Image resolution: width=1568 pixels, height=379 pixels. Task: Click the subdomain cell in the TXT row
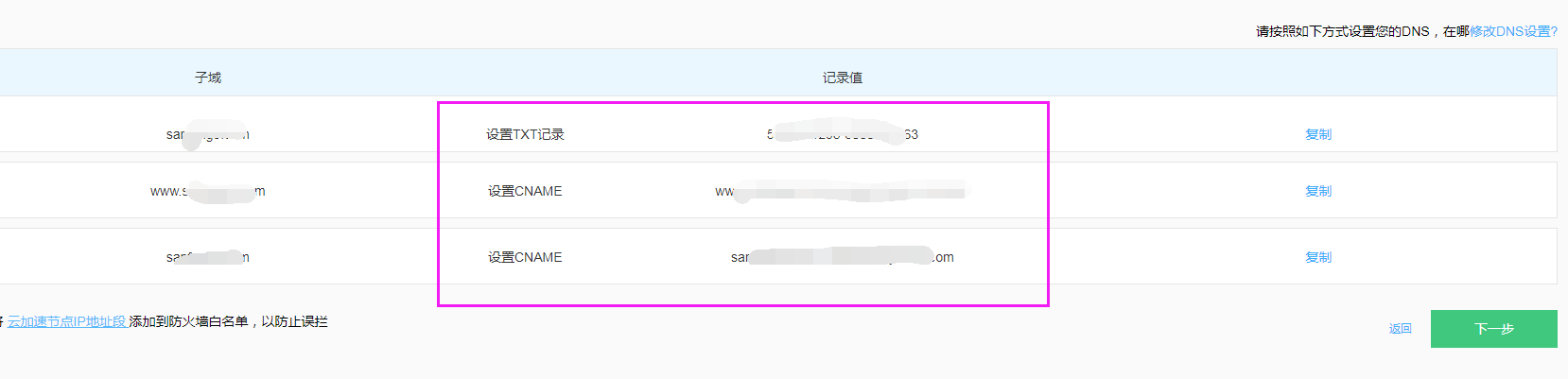208,134
